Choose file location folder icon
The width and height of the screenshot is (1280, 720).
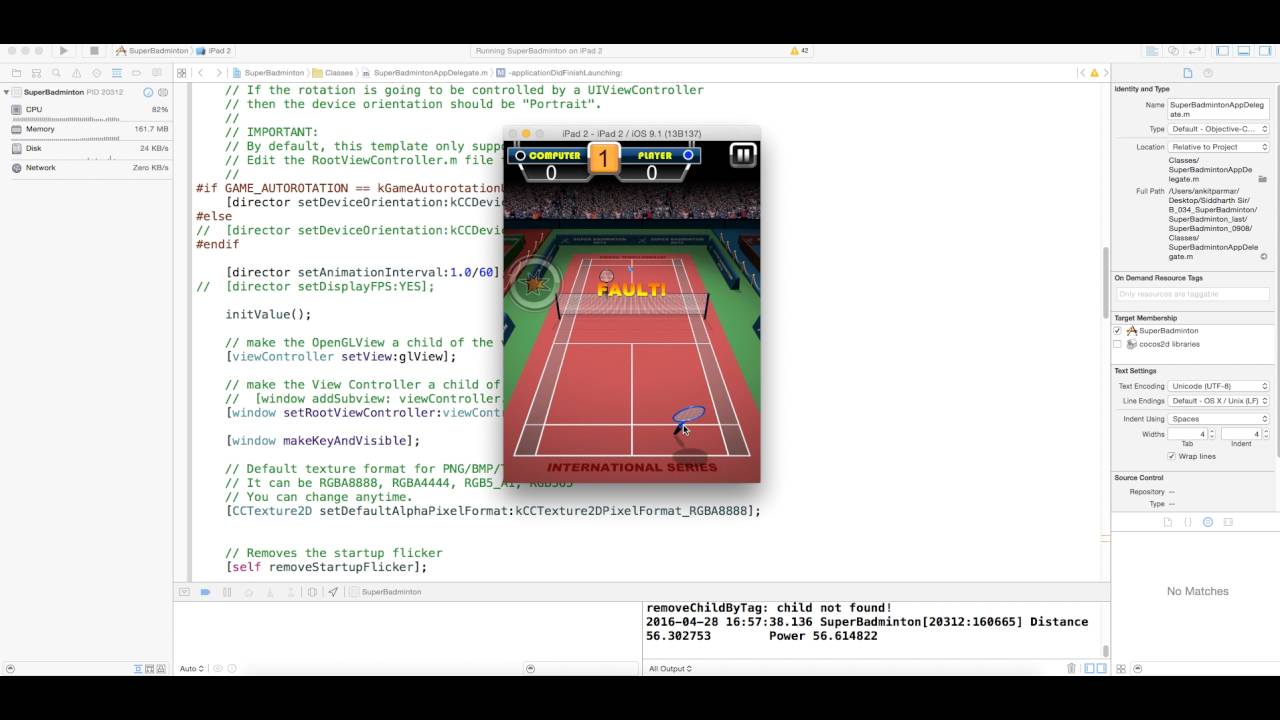(1263, 179)
